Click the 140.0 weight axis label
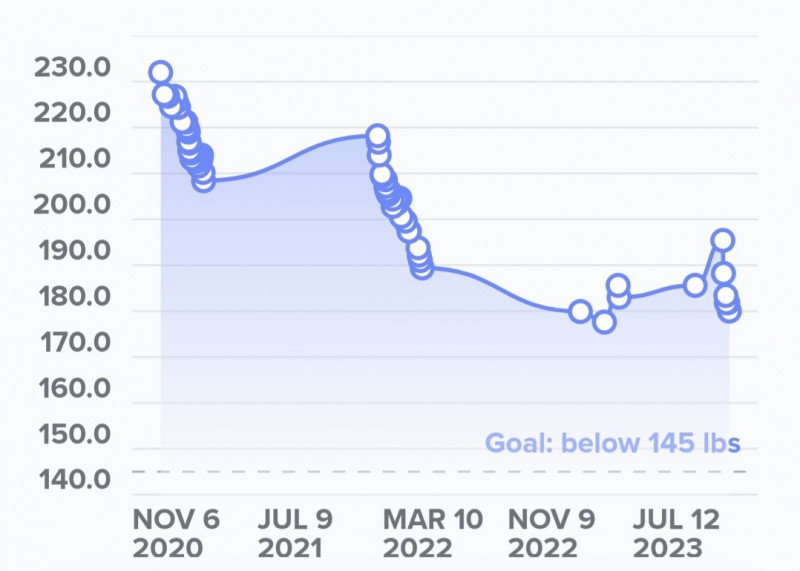The width and height of the screenshot is (800, 571). (x=72, y=480)
